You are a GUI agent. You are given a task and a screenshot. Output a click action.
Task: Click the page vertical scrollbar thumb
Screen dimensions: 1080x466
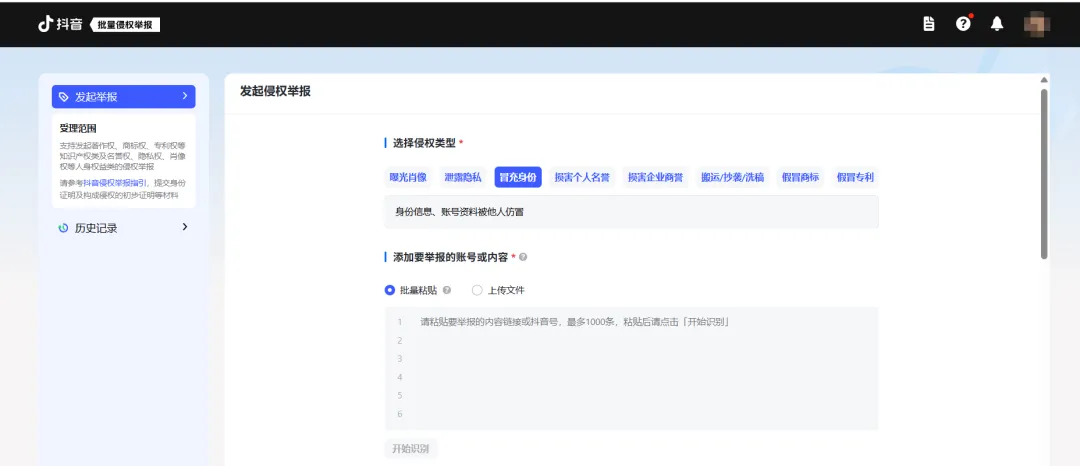pyautogui.click(x=1044, y=173)
